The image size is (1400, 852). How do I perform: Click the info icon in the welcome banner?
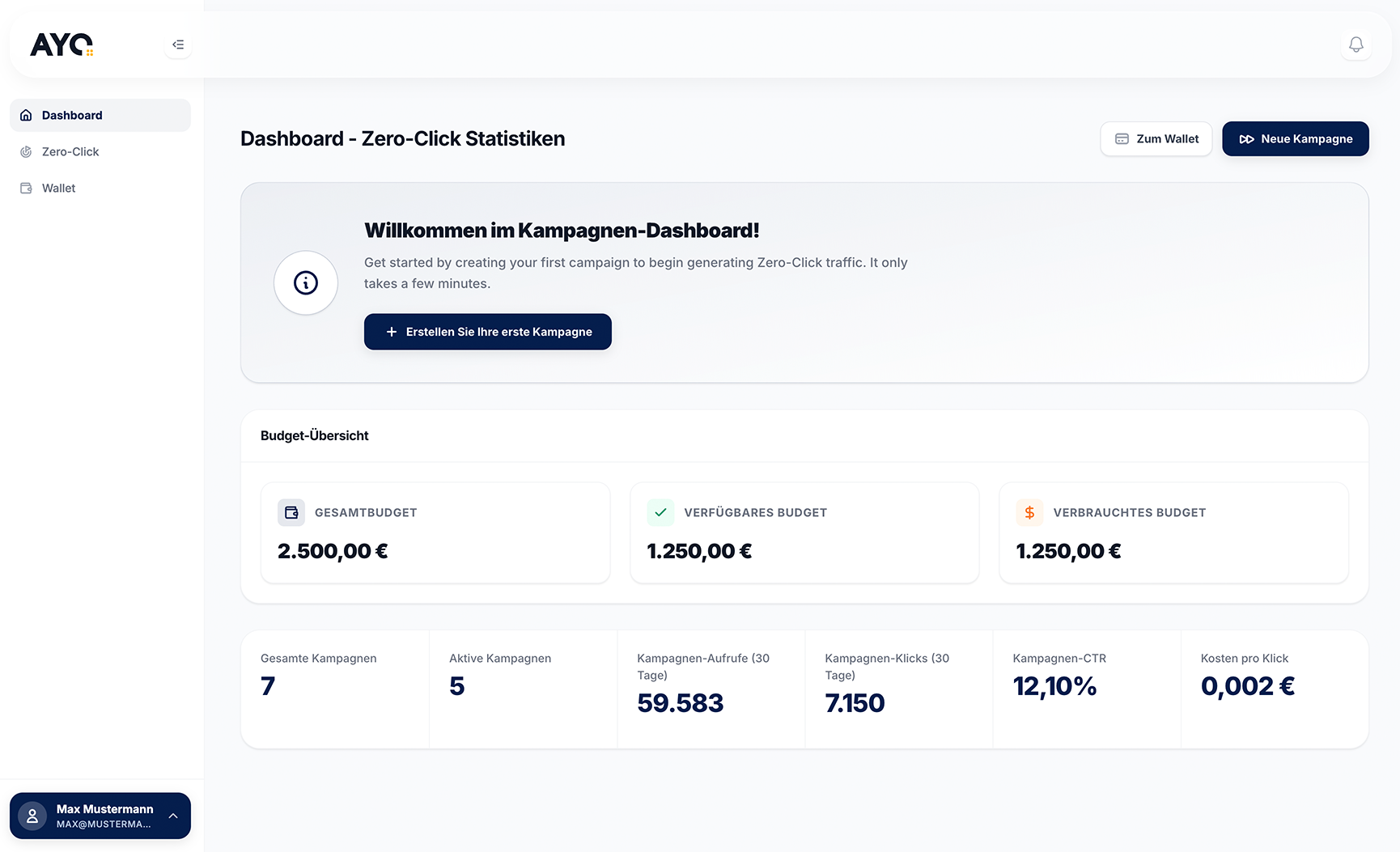click(x=305, y=282)
